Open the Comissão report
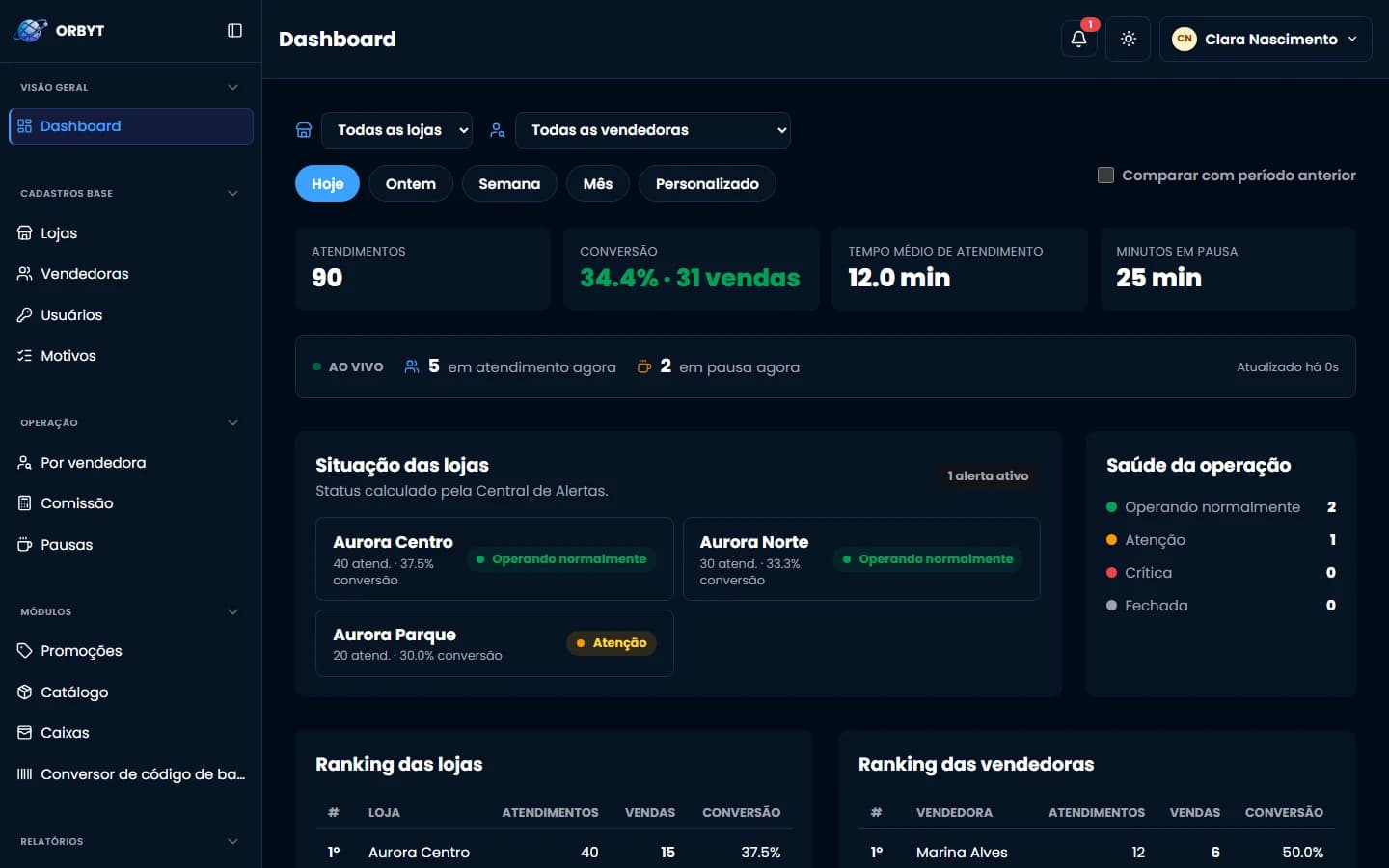Image resolution: width=1389 pixels, height=868 pixels. (131, 503)
